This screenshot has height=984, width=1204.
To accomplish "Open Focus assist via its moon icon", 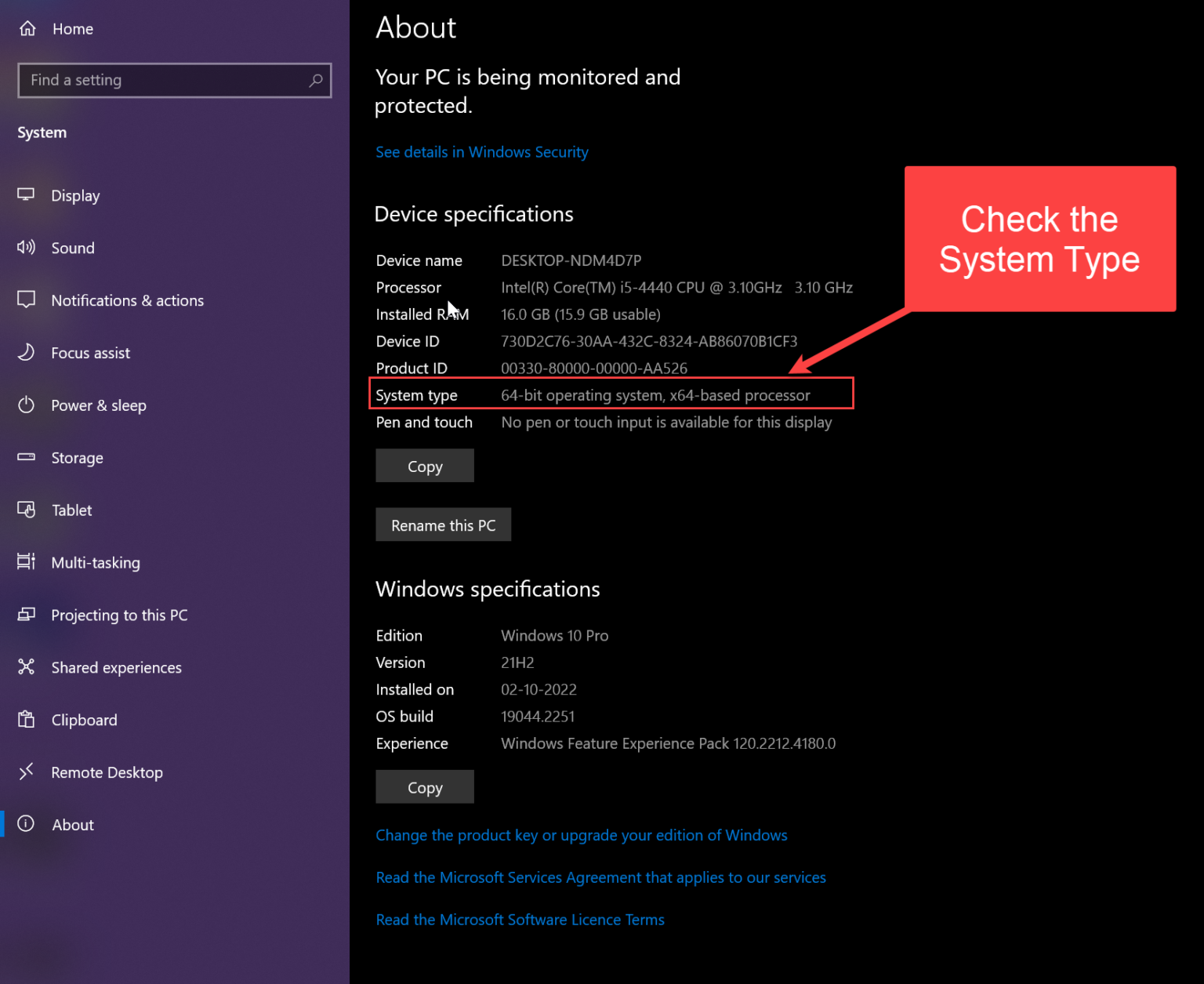I will (x=26, y=353).
